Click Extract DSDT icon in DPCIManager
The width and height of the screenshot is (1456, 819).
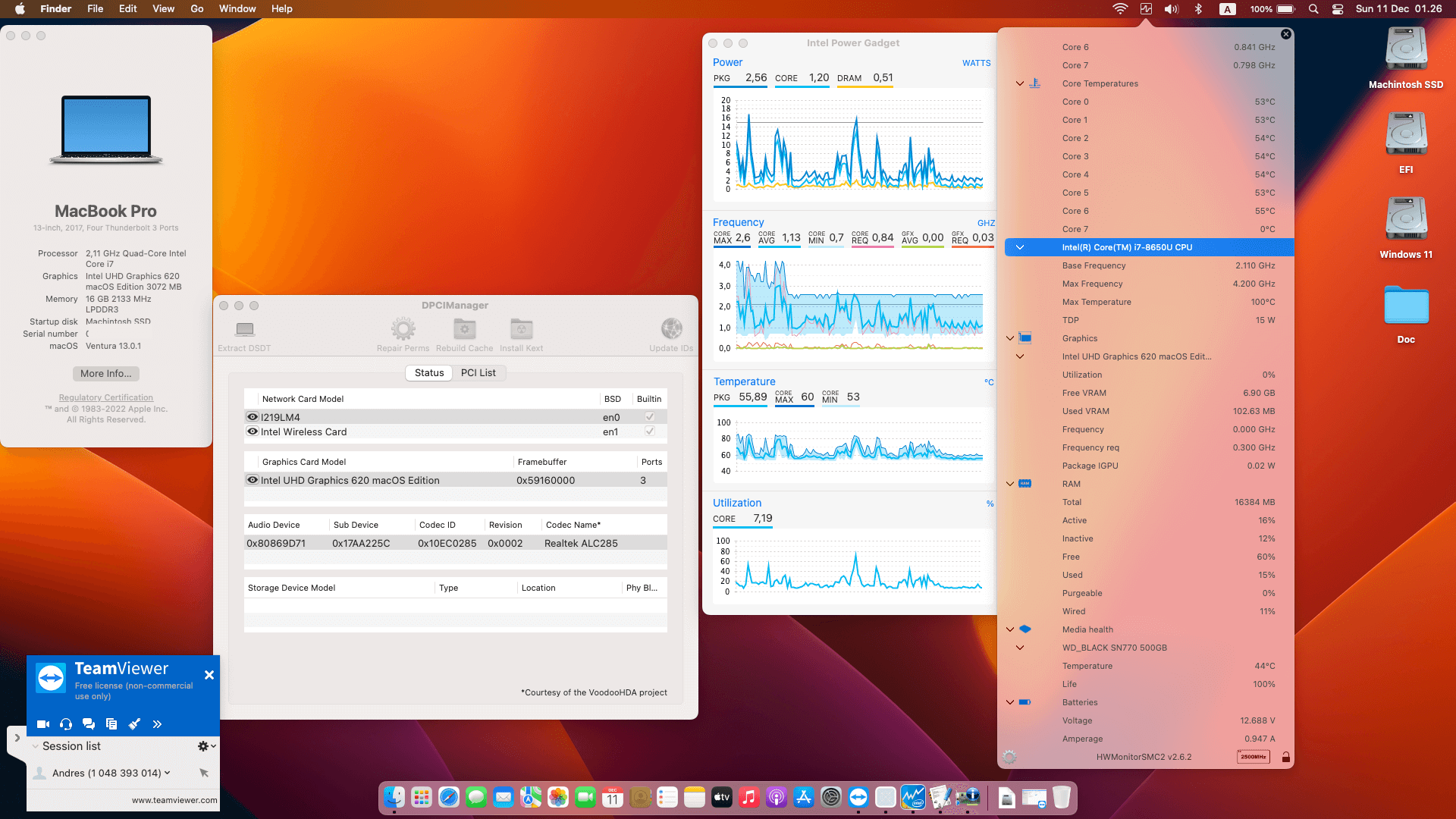(x=244, y=329)
